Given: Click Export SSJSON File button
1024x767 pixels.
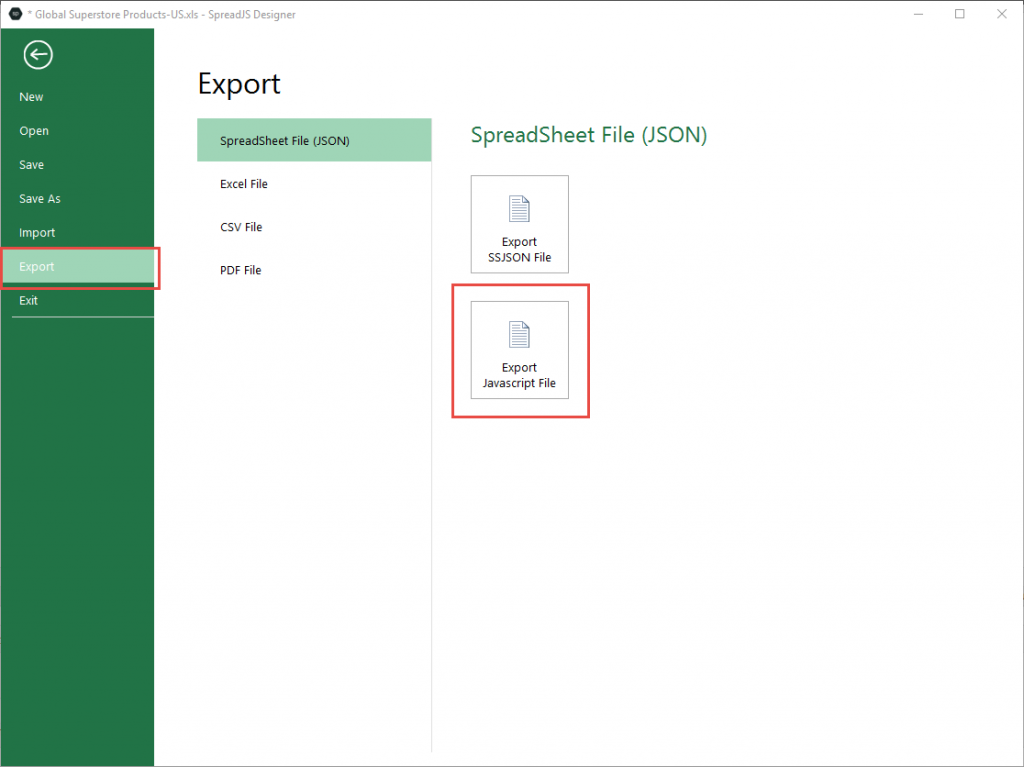Looking at the screenshot, I should click(520, 224).
